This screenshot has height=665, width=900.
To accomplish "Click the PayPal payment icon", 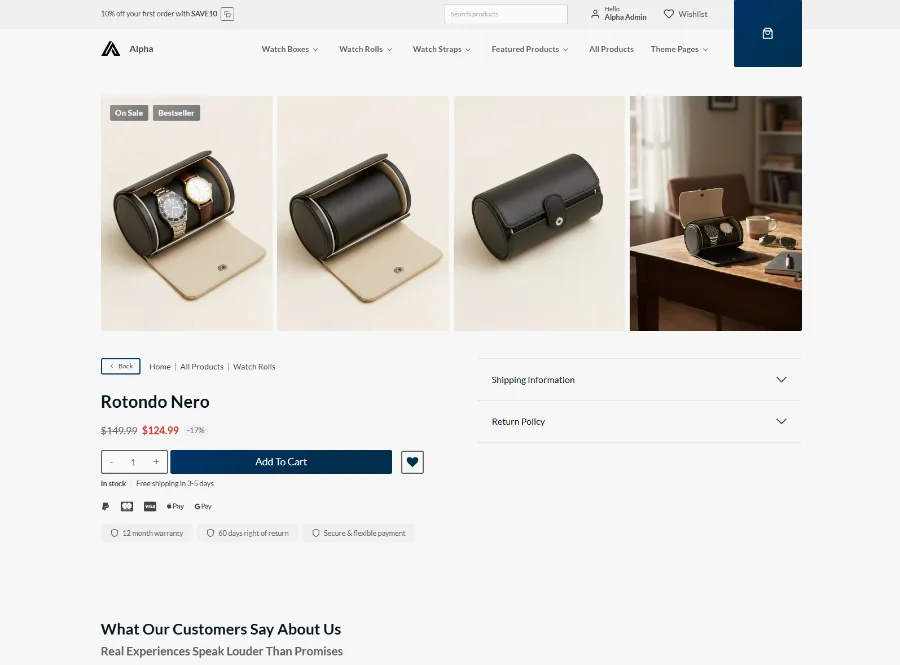I will click(106, 506).
